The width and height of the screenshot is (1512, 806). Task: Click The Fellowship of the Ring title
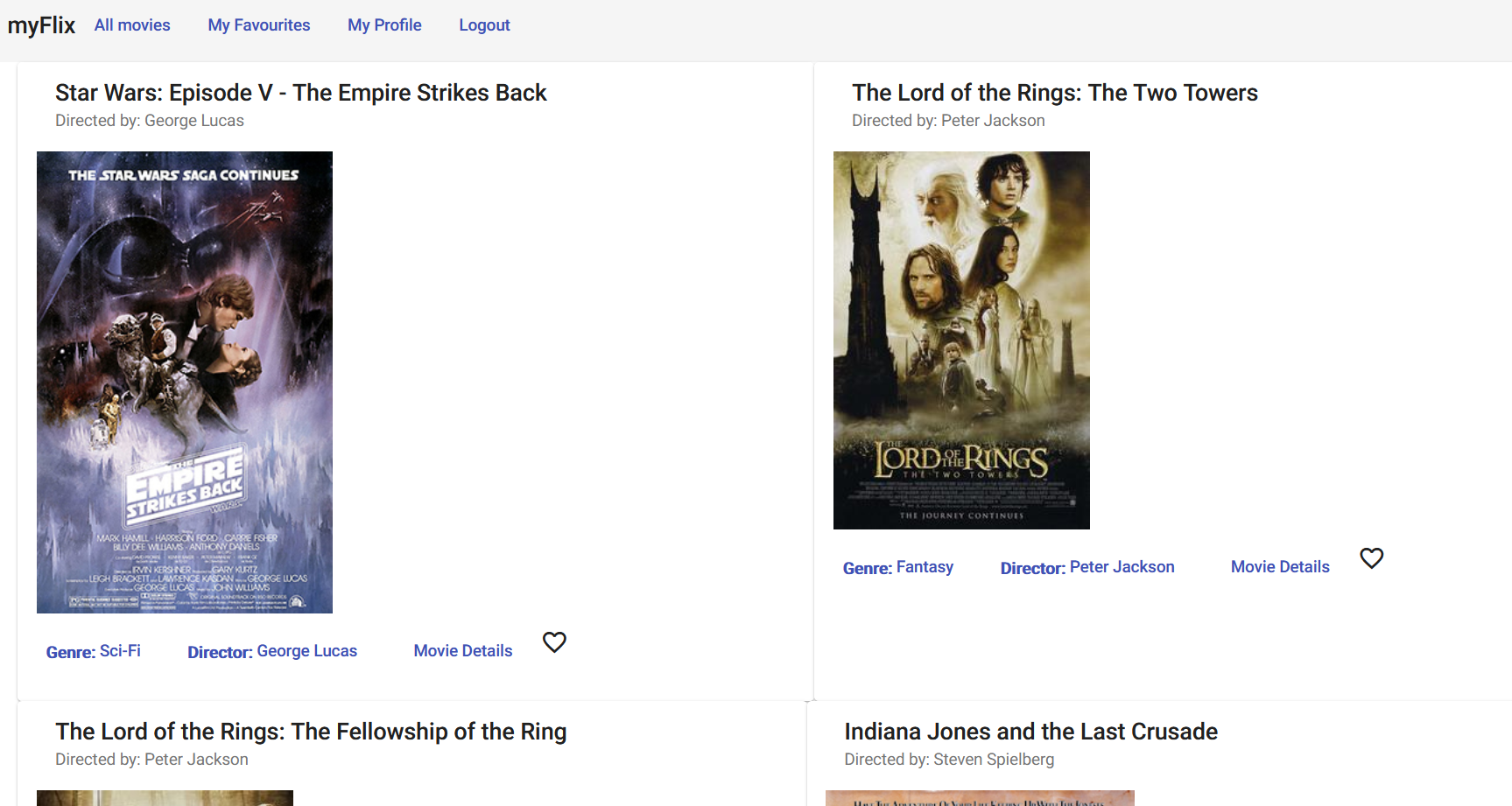[x=311, y=731]
